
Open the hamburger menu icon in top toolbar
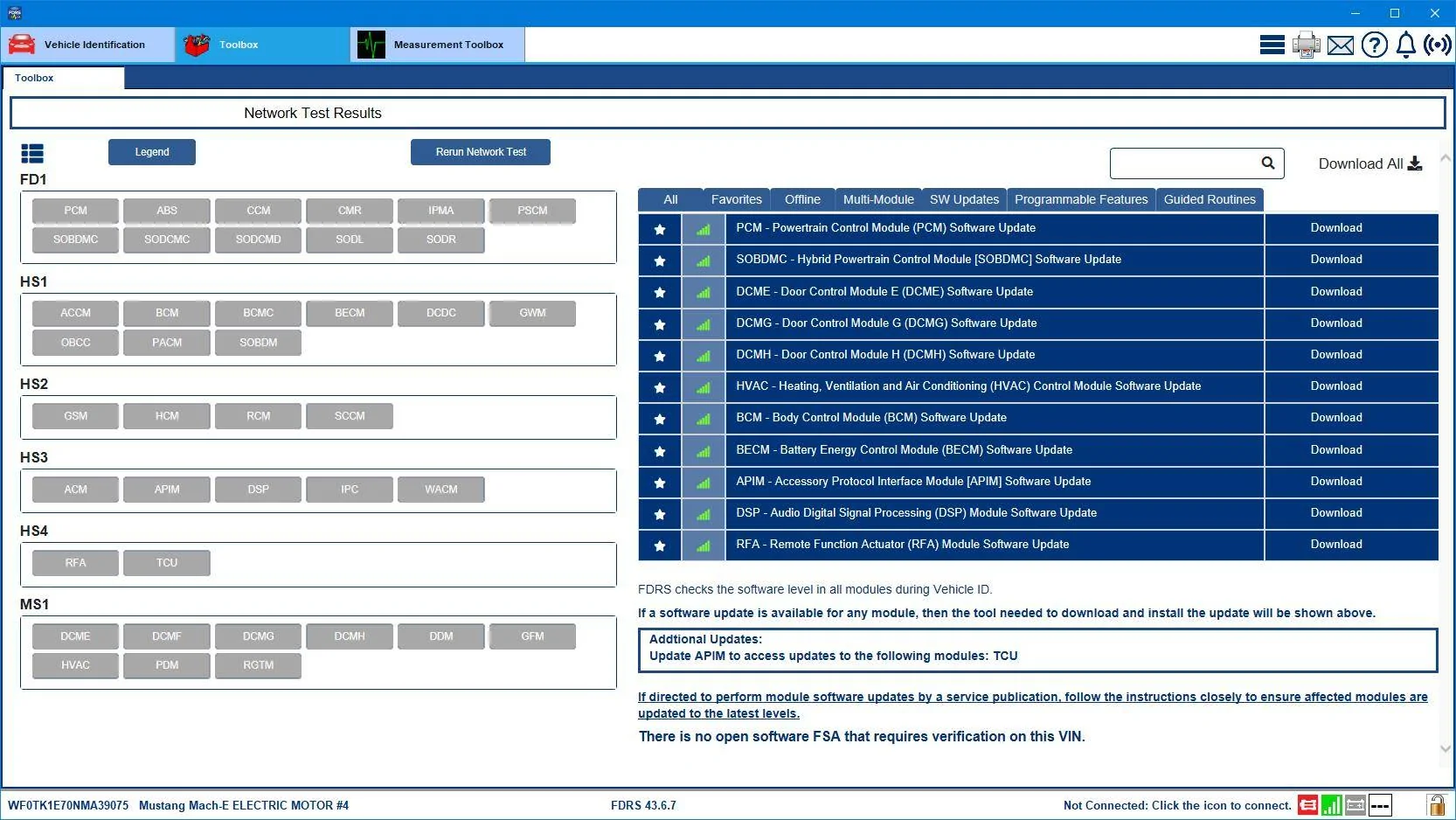pyautogui.click(x=1272, y=45)
